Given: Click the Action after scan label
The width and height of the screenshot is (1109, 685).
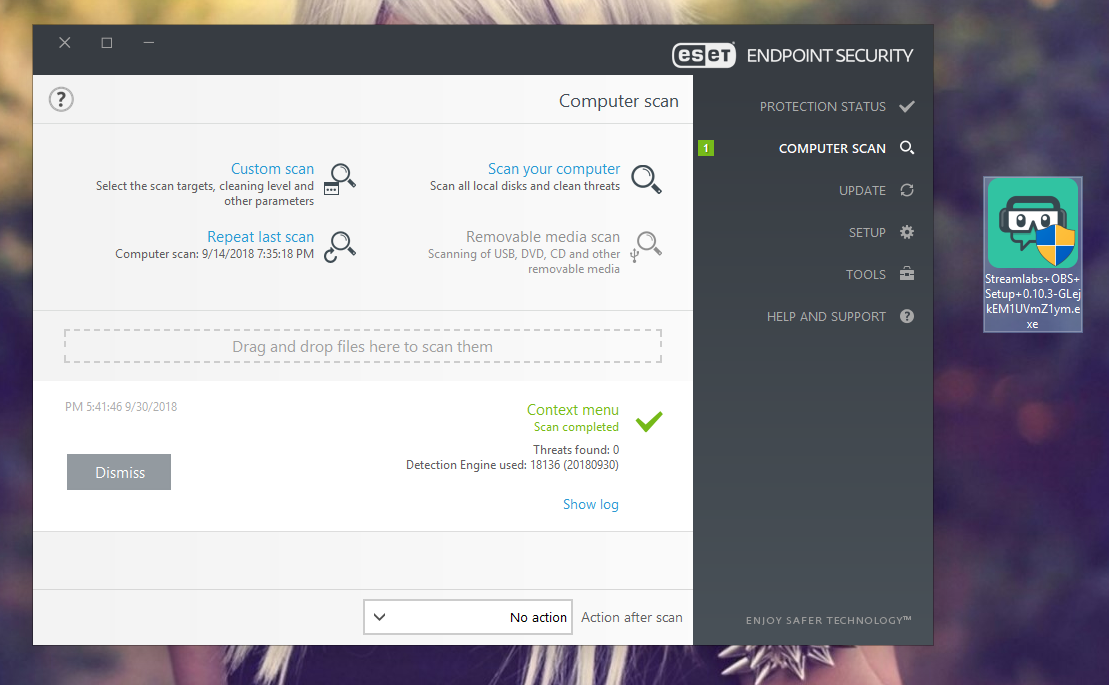Looking at the screenshot, I should [x=632, y=617].
